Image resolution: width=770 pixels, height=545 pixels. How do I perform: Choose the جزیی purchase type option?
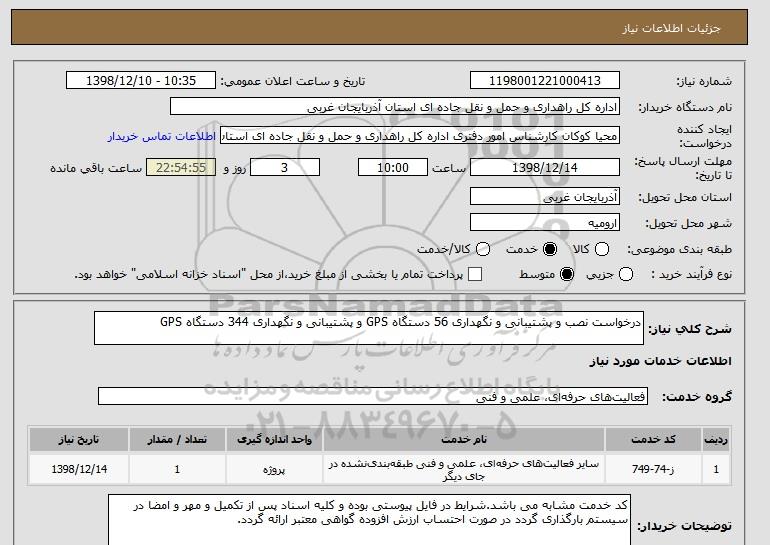pyautogui.click(x=626, y=274)
